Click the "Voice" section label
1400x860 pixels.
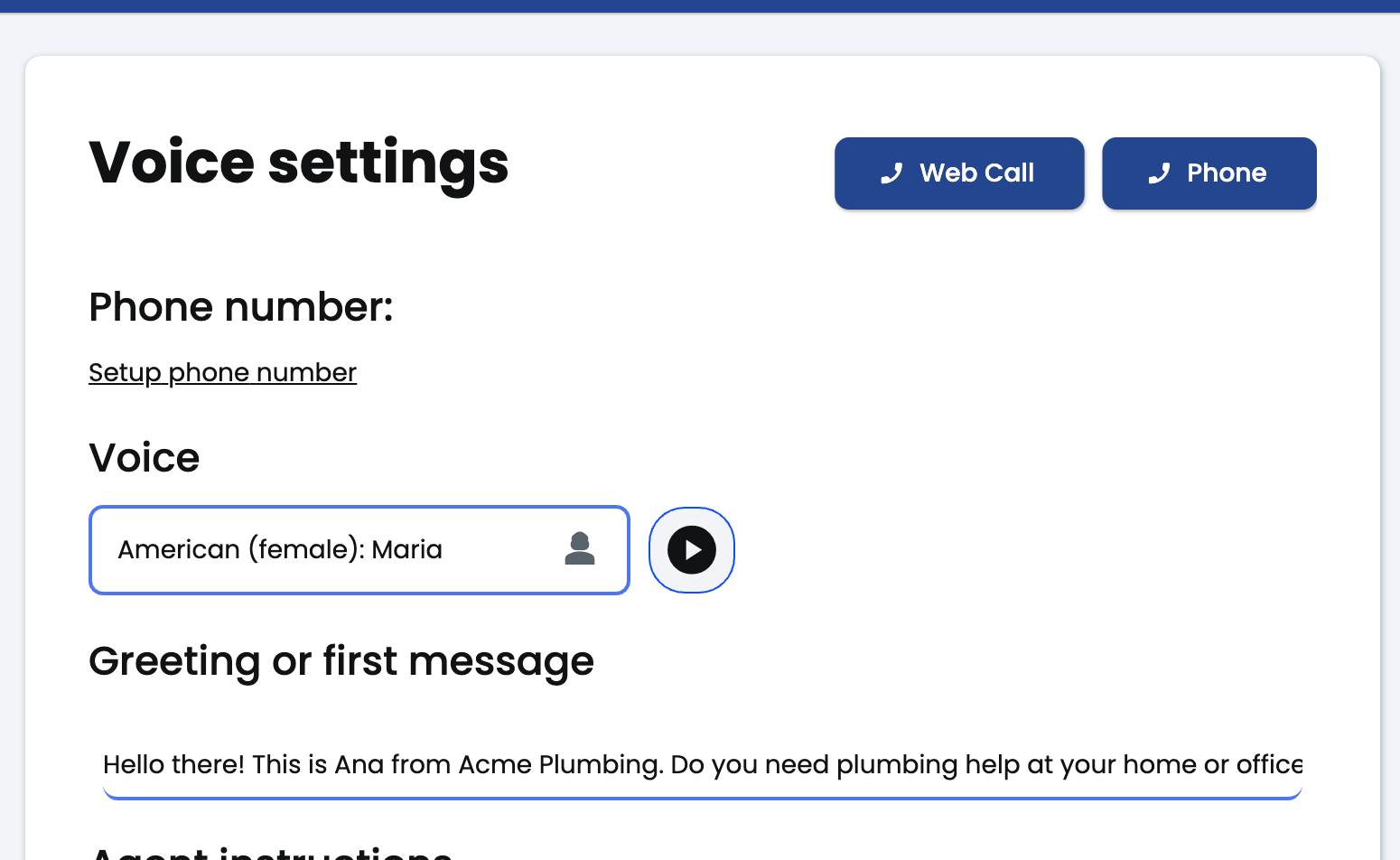pos(144,458)
